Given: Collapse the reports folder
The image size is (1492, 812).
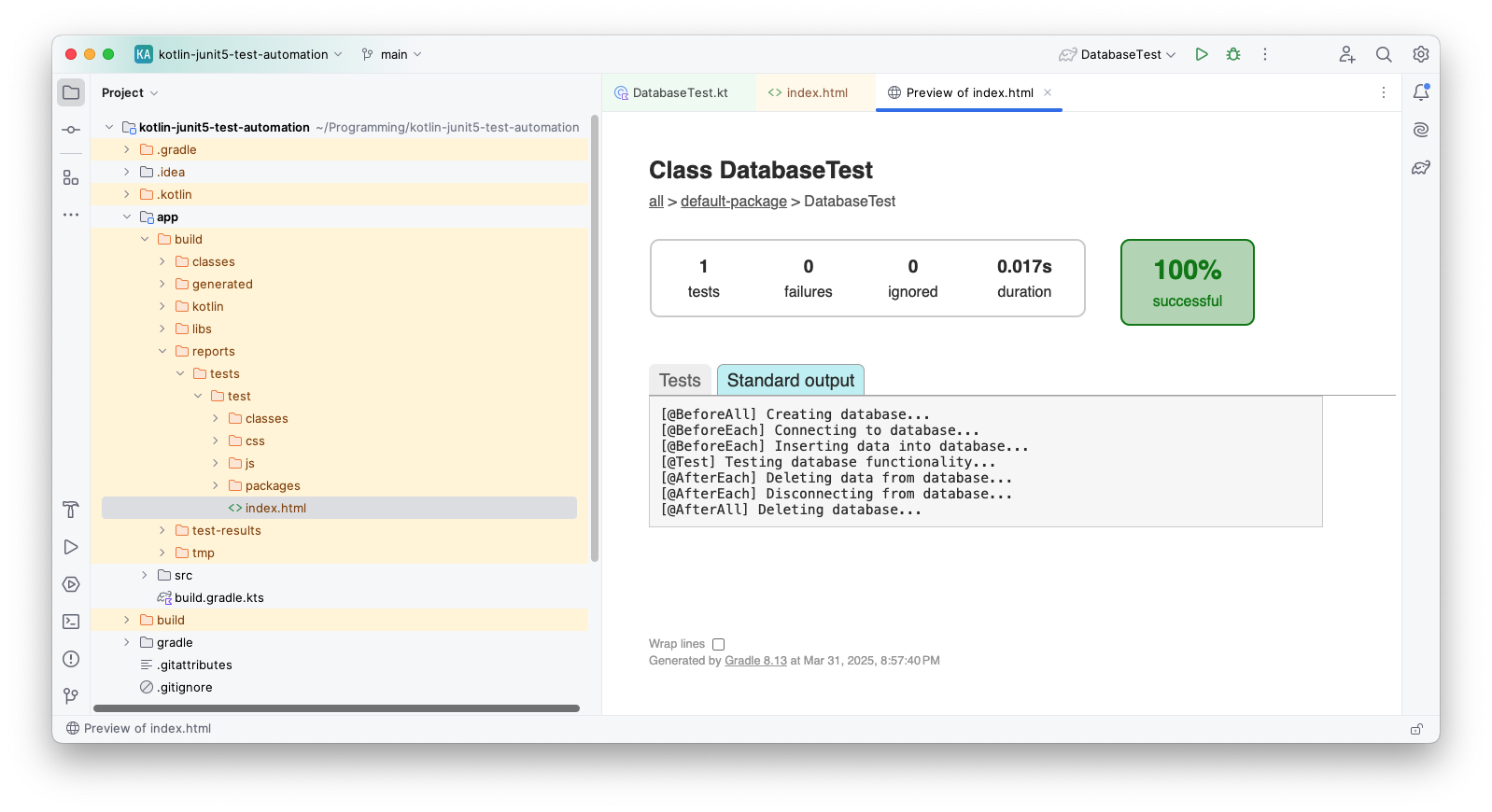Looking at the screenshot, I should [162, 351].
